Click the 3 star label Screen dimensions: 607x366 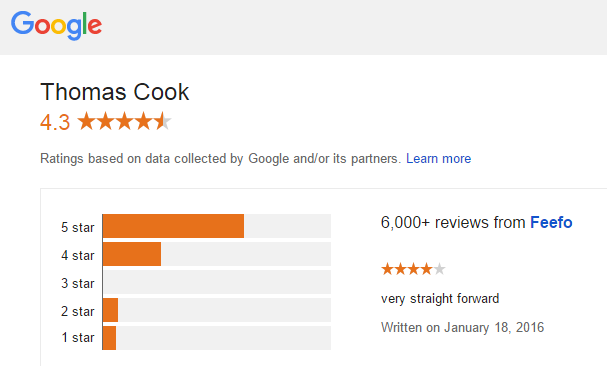click(x=77, y=283)
